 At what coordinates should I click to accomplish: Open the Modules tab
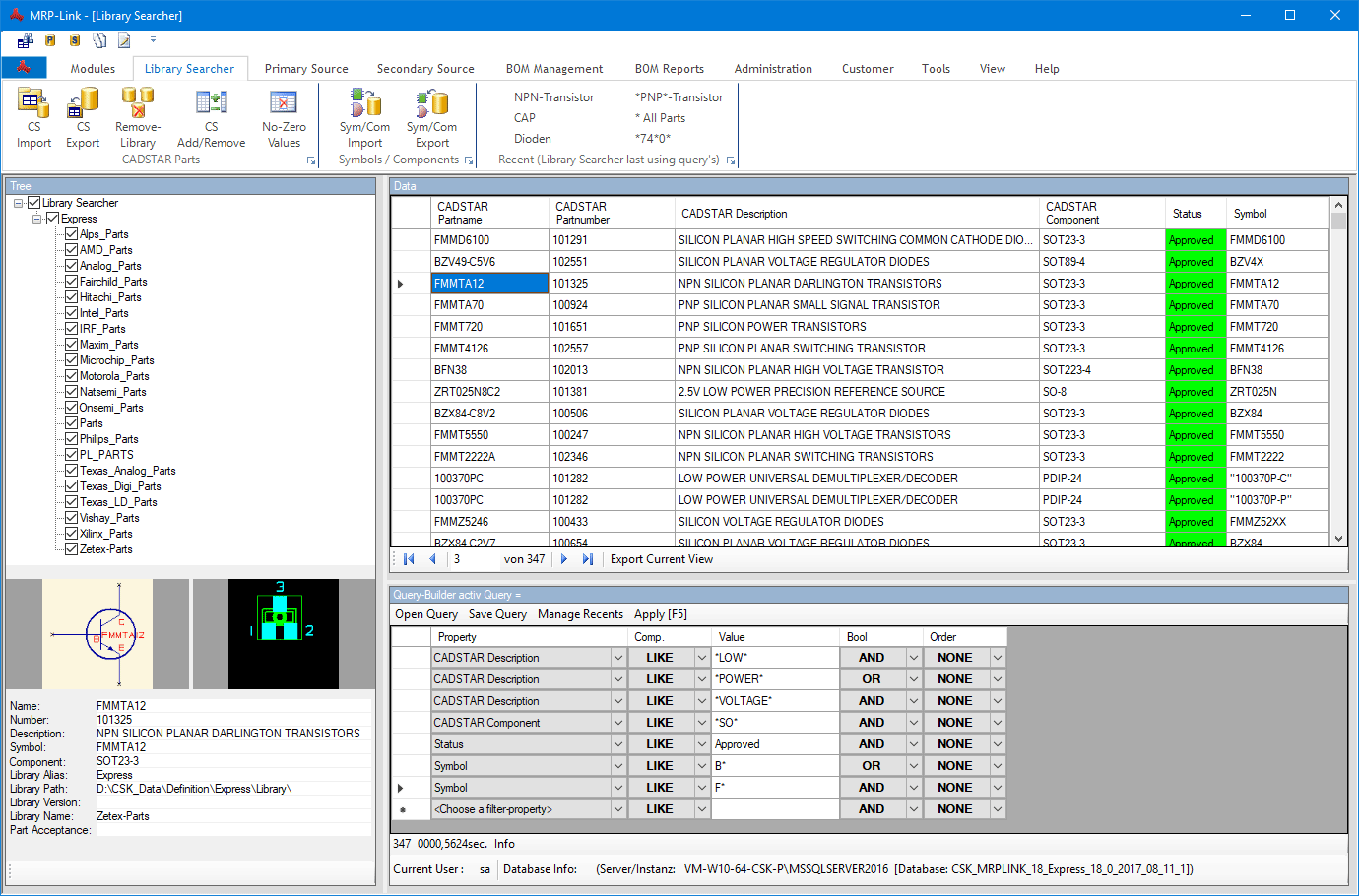coord(93,69)
